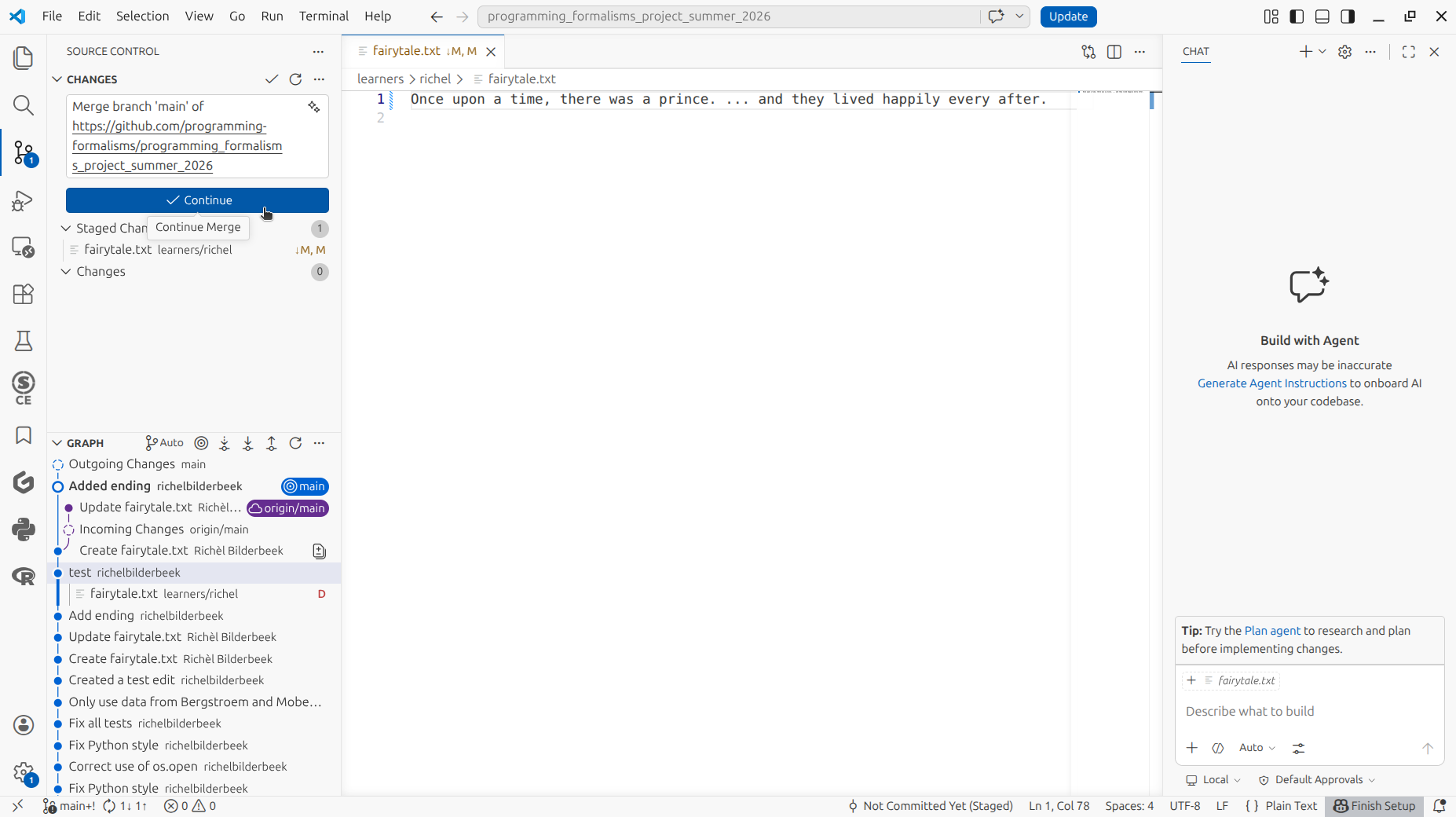
Task: Click the Describe what to build field
Action: tap(1309, 712)
